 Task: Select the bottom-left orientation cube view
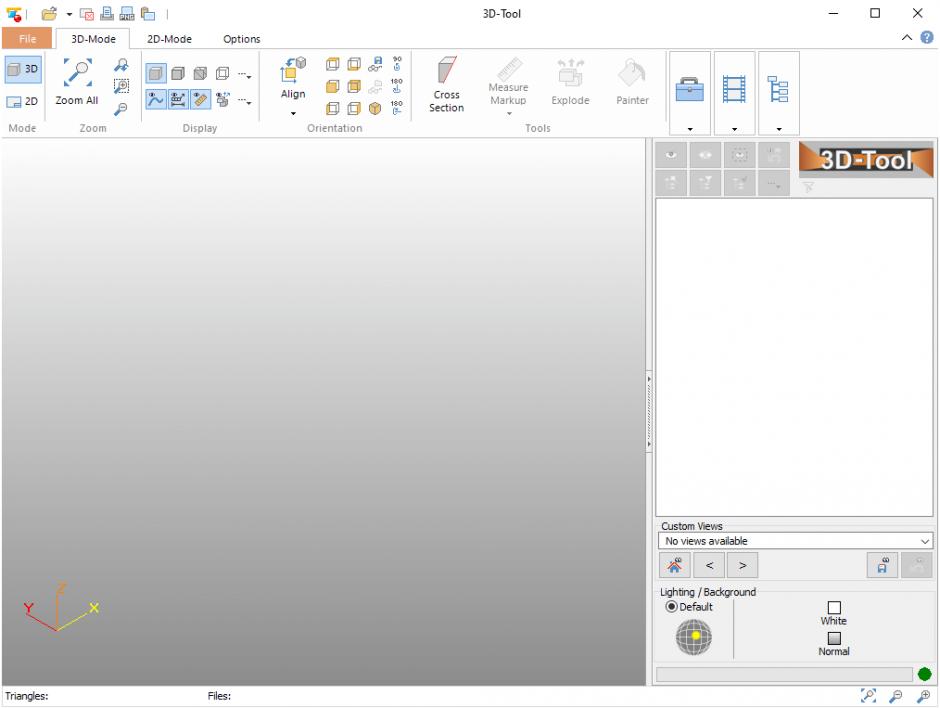click(x=333, y=109)
